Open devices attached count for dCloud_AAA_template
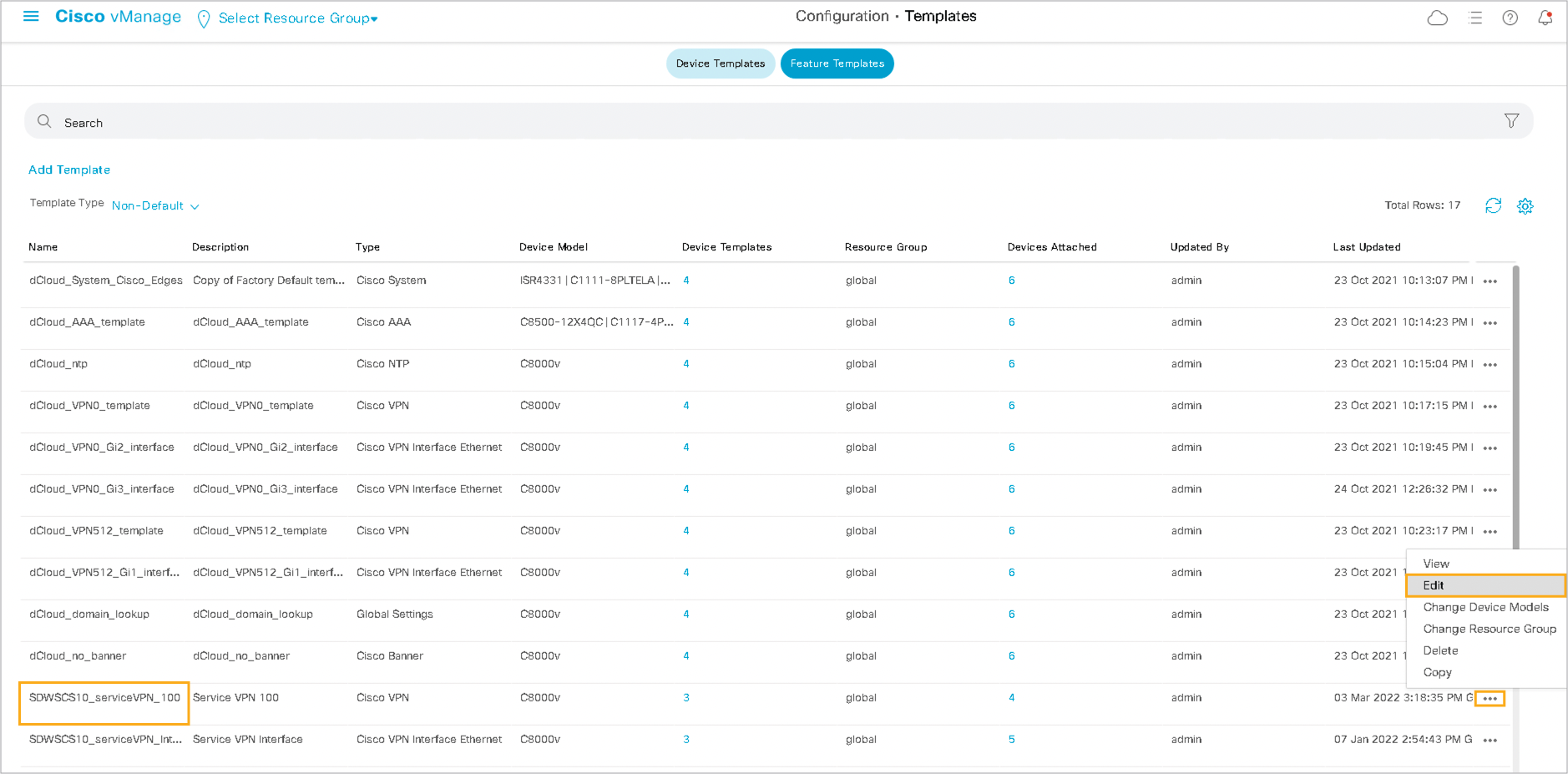 pyautogui.click(x=1011, y=322)
